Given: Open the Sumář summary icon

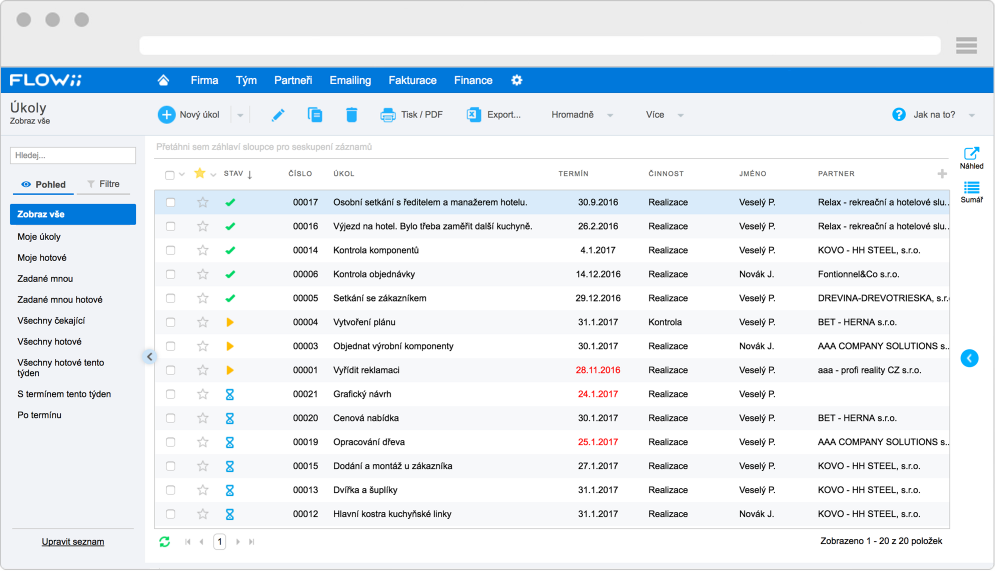Looking at the screenshot, I should (971, 188).
